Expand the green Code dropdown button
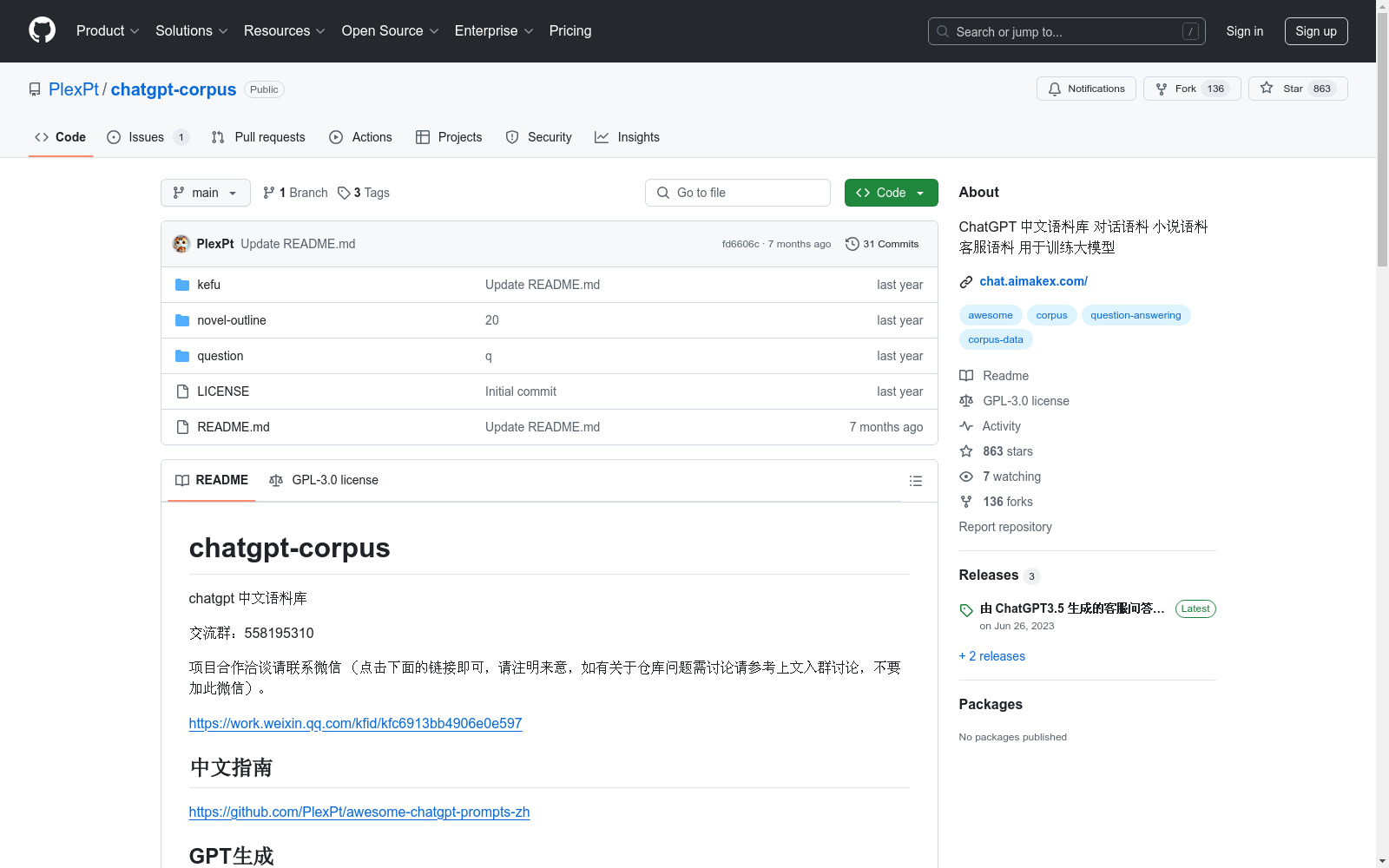Image resolution: width=1389 pixels, height=868 pixels. pos(891,193)
